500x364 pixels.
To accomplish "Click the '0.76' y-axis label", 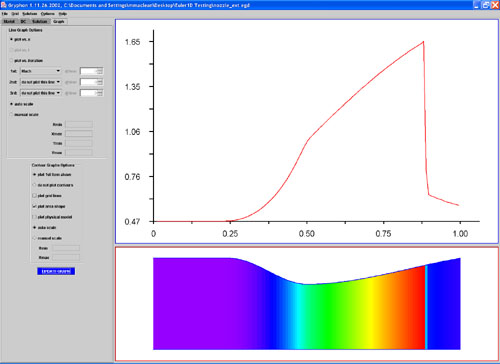I will click(x=132, y=177).
